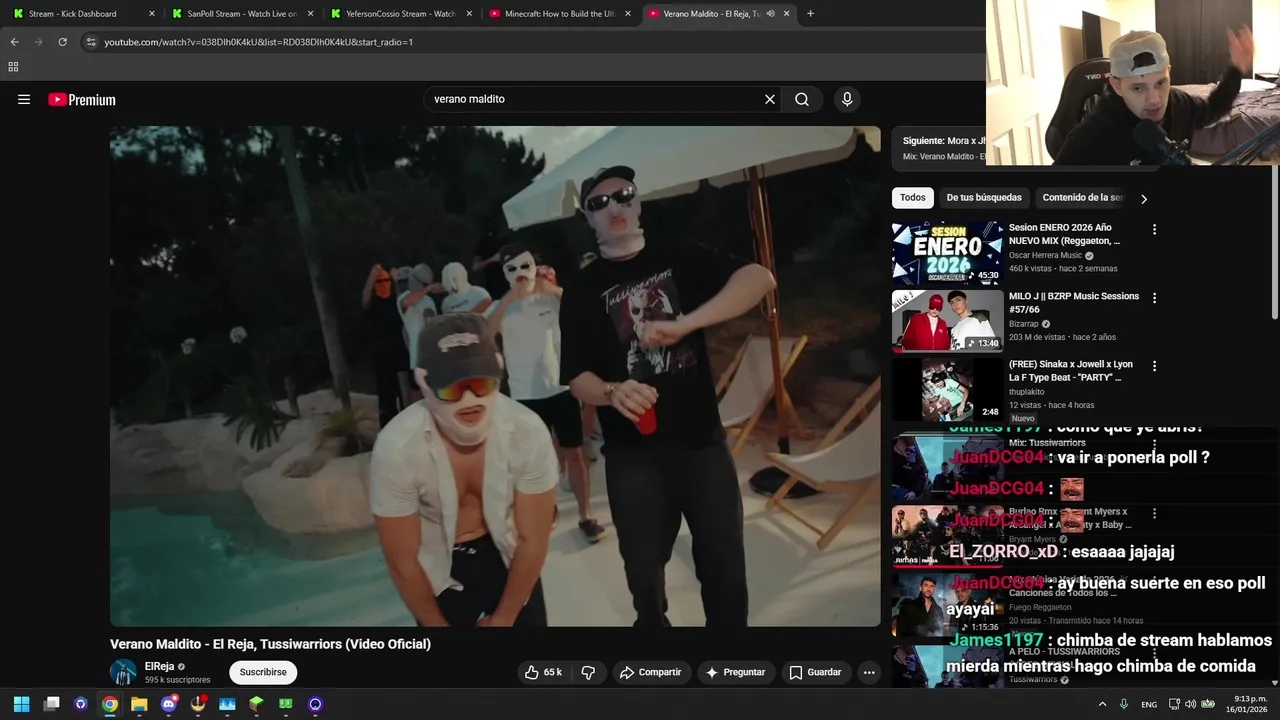The image size is (1280, 720).
Task: Go to YouTube Premium home logo
Action: (x=82, y=100)
